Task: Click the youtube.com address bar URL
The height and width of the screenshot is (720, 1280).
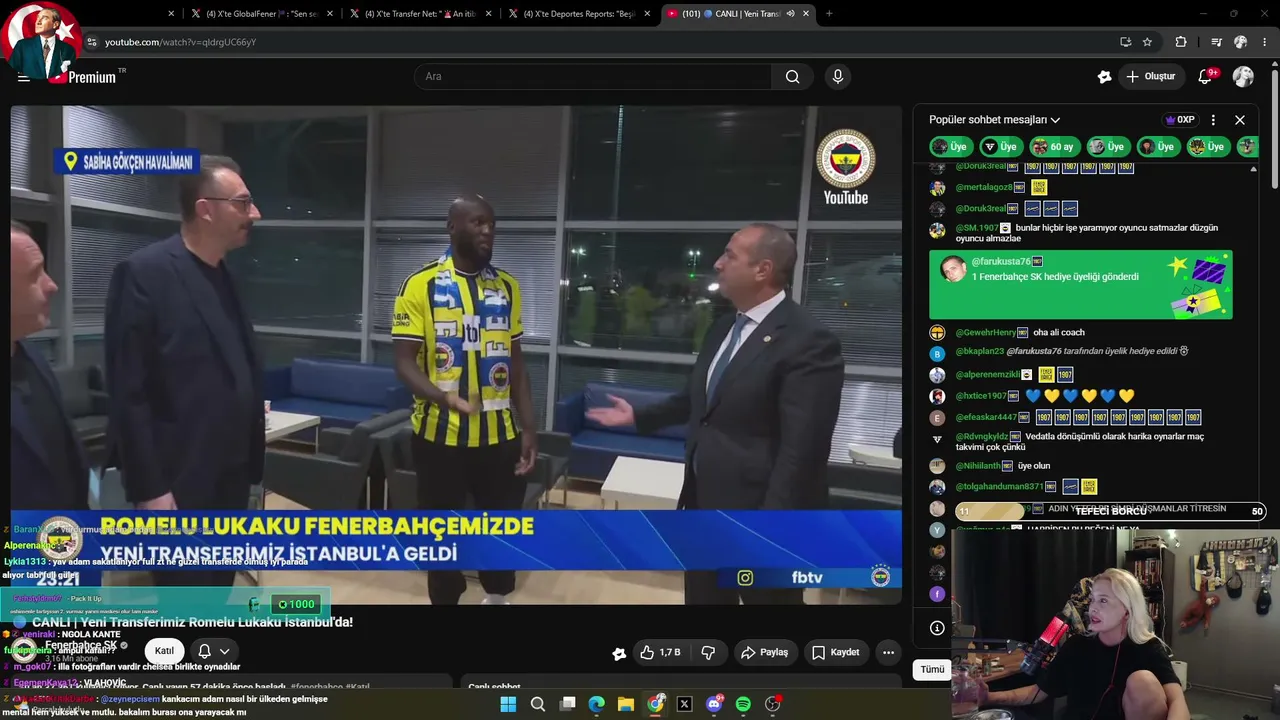Action: click(x=180, y=42)
